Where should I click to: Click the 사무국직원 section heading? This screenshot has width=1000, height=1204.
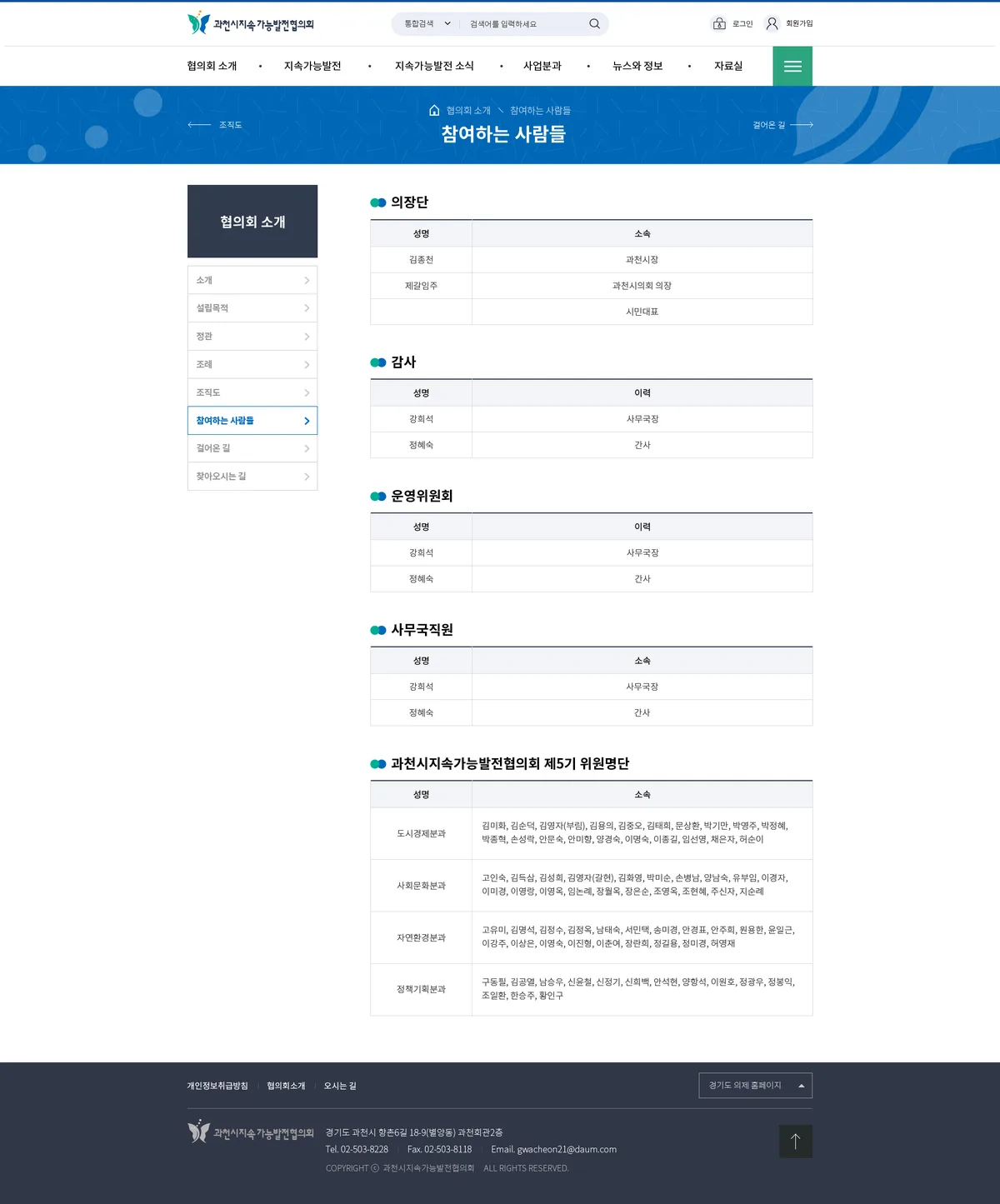pyautogui.click(x=422, y=630)
